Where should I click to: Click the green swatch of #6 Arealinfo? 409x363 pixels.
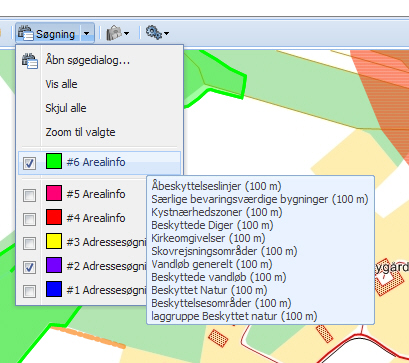pyautogui.click(x=54, y=161)
